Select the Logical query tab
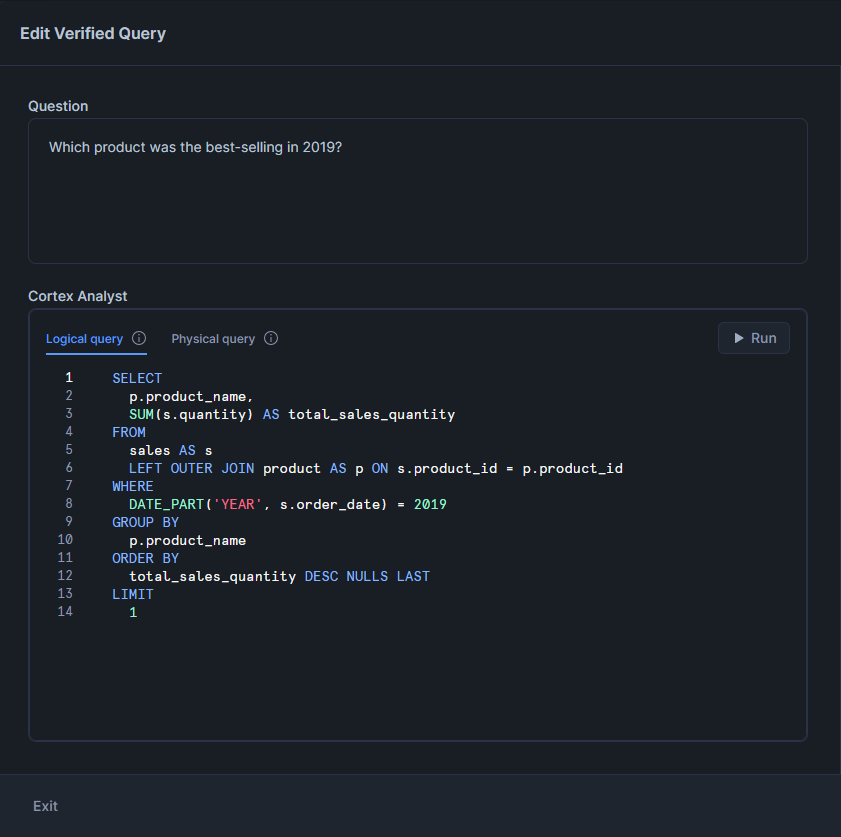 (84, 338)
